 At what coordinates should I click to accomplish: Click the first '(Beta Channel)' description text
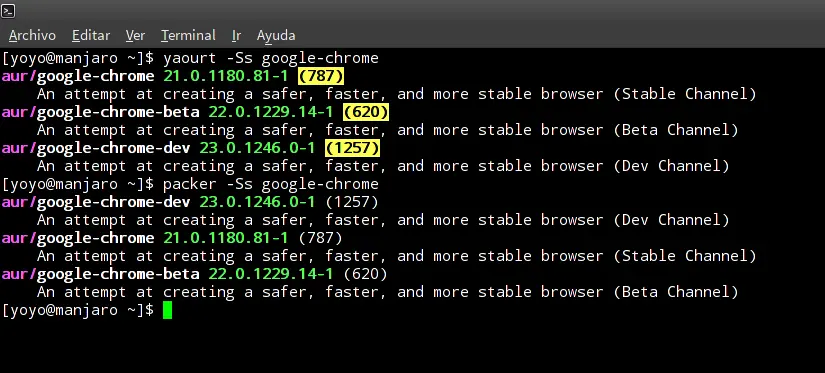(x=676, y=130)
